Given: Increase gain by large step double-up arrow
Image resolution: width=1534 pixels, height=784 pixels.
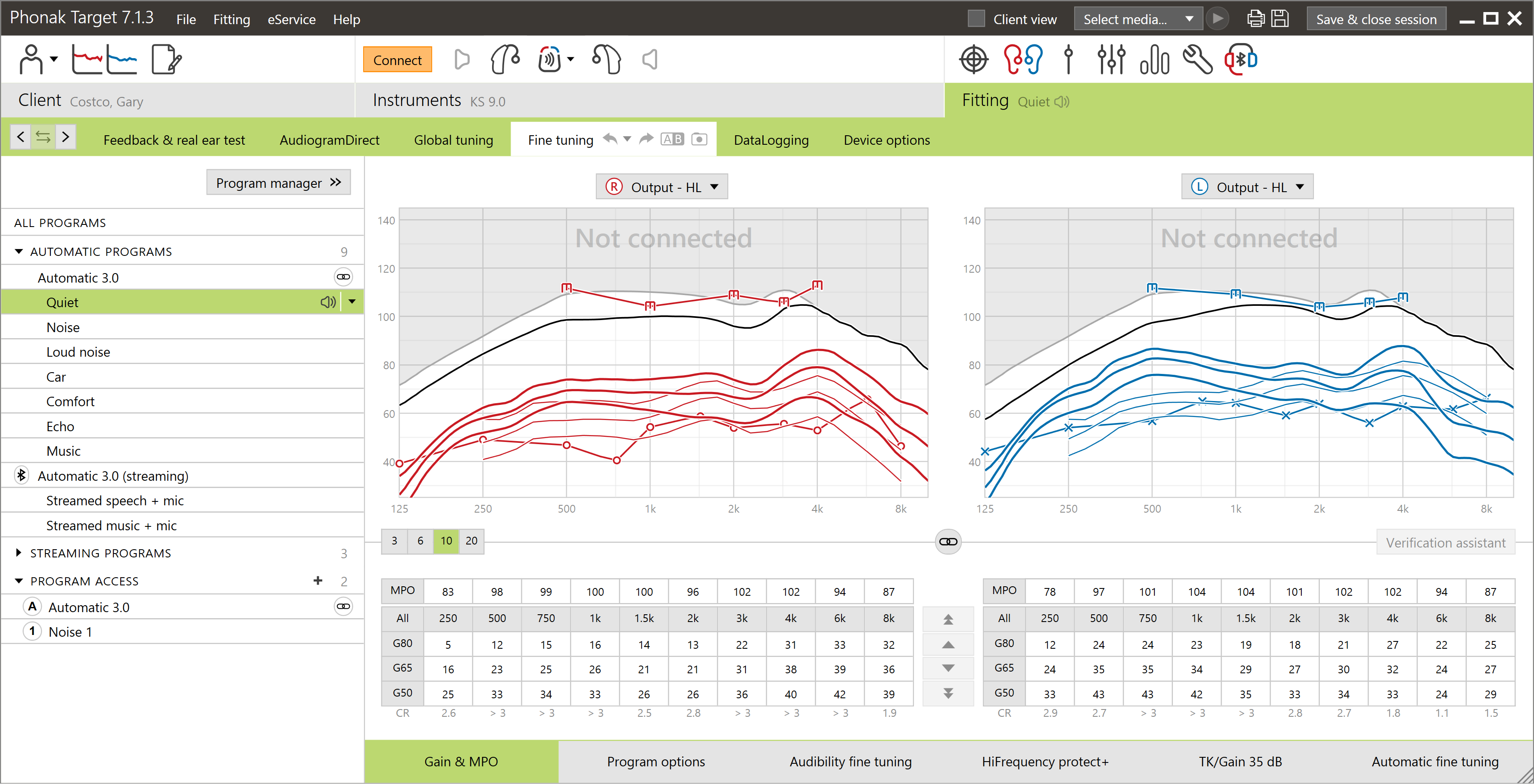Looking at the screenshot, I should click(948, 619).
